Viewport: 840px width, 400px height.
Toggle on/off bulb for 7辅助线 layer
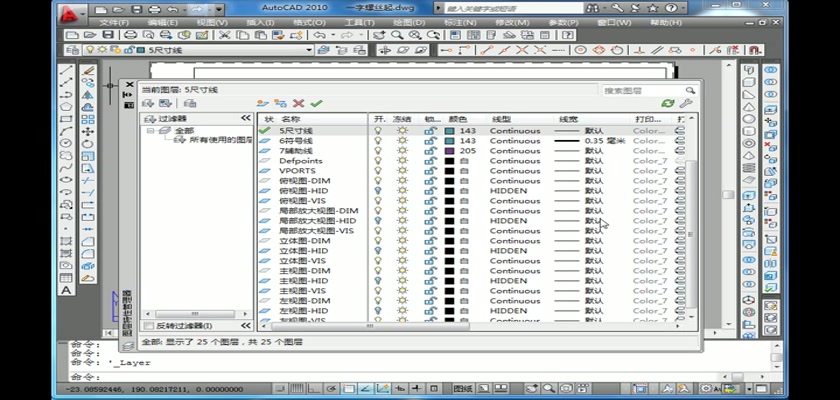point(378,150)
